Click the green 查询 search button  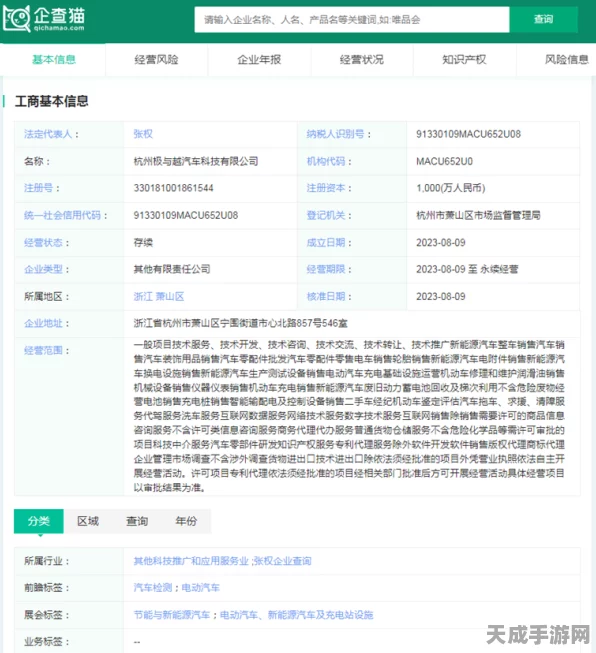click(544, 19)
